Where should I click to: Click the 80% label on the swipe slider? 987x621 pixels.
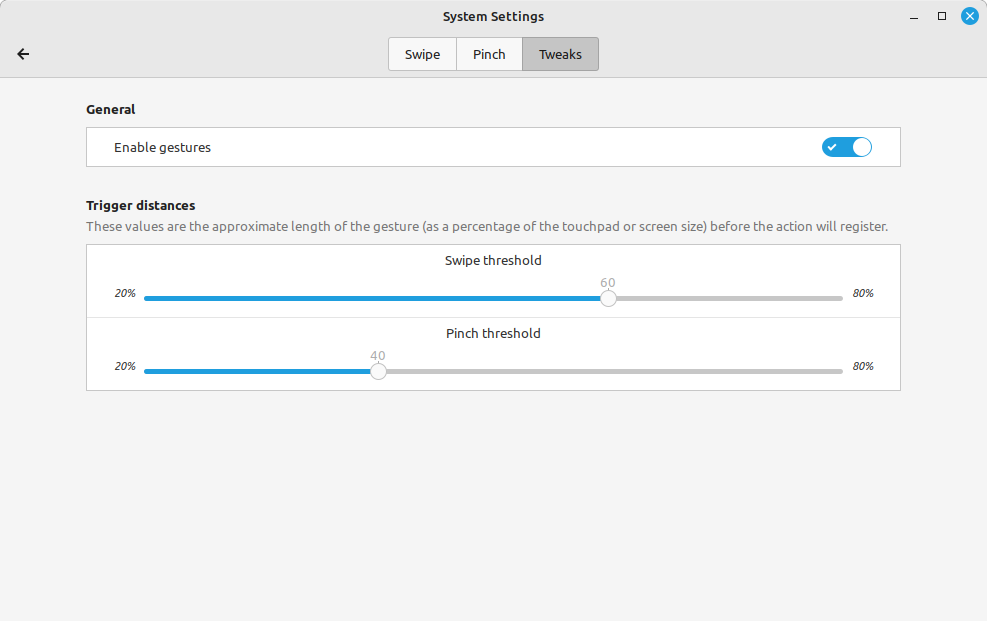pyautogui.click(x=863, y=293)
